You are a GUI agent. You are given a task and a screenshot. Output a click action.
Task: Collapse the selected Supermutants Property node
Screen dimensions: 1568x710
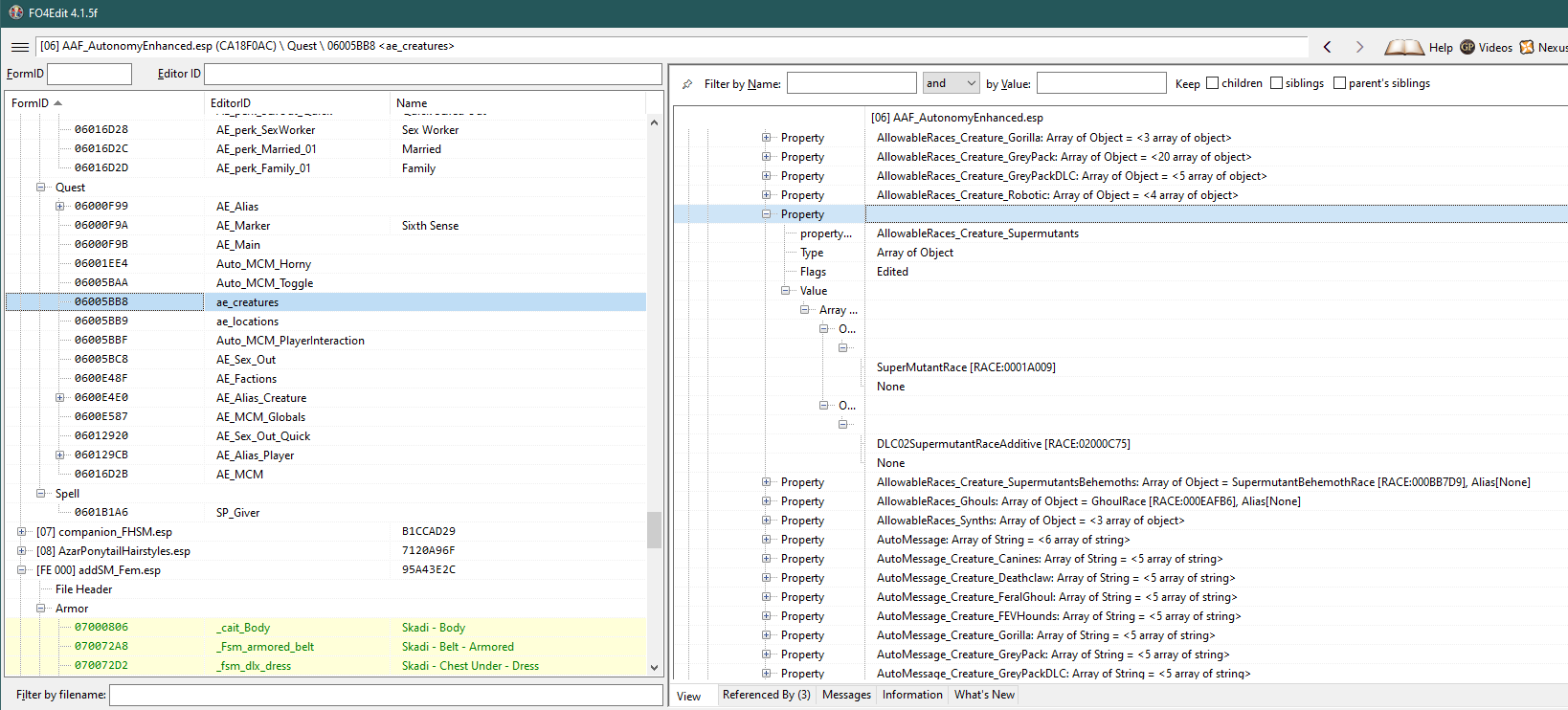click(x=766, y=214)
